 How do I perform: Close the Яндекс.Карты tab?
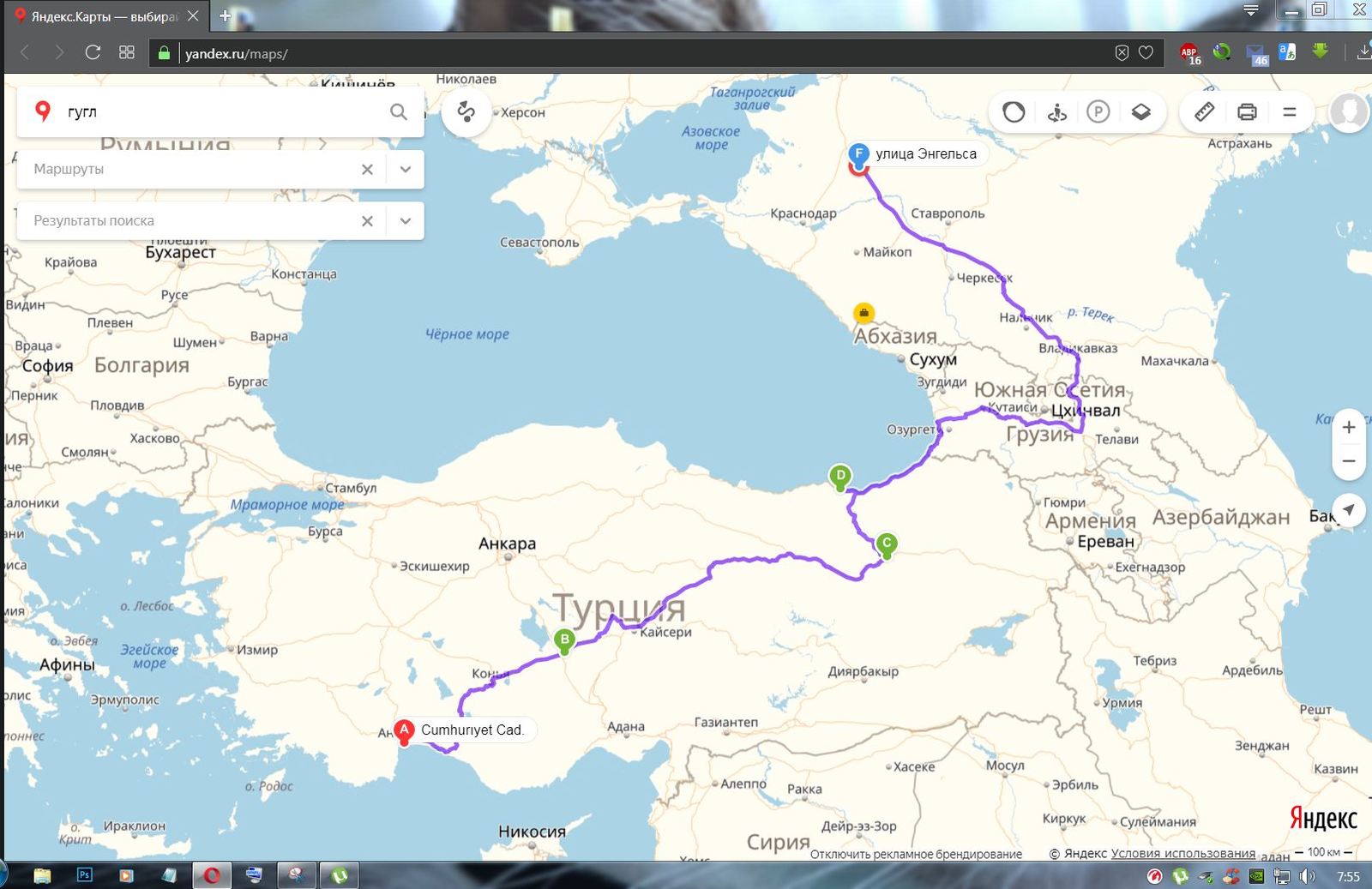click(x=193, y=16)
